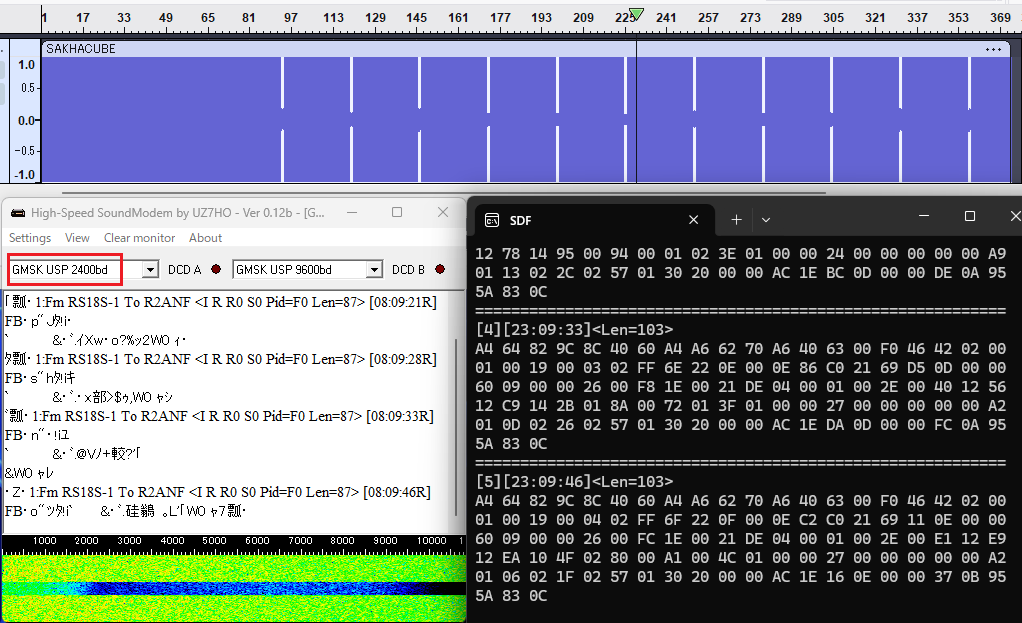Click the 1.0 amplitude scale label

pyautogui.click(x=26, y=65)
